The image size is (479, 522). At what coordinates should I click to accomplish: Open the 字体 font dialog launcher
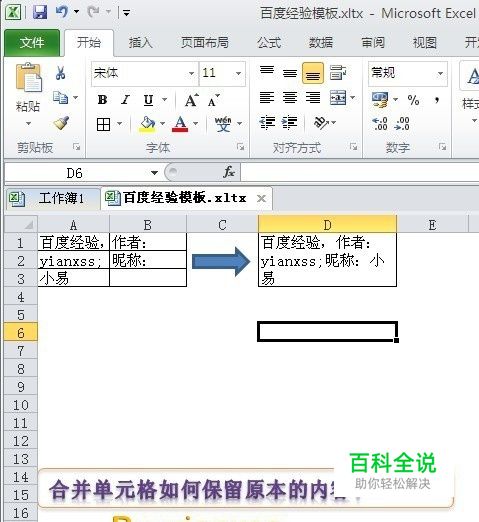coord(240,147)
